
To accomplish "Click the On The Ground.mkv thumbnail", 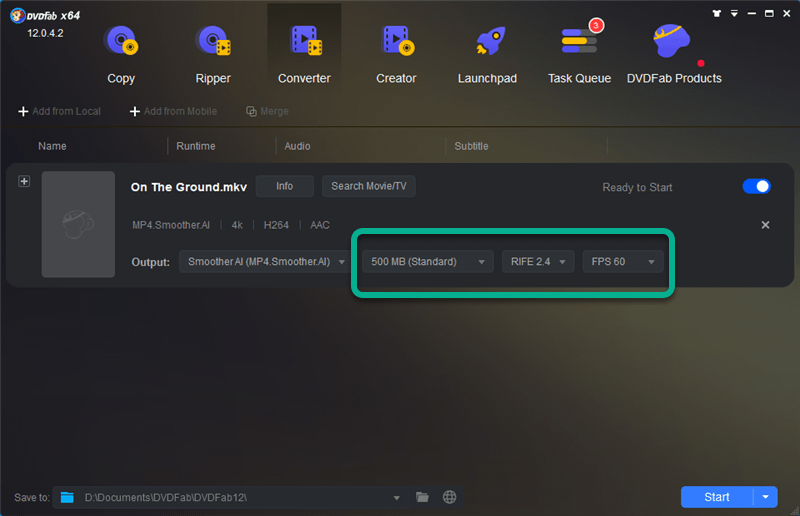I will (78, 224).
